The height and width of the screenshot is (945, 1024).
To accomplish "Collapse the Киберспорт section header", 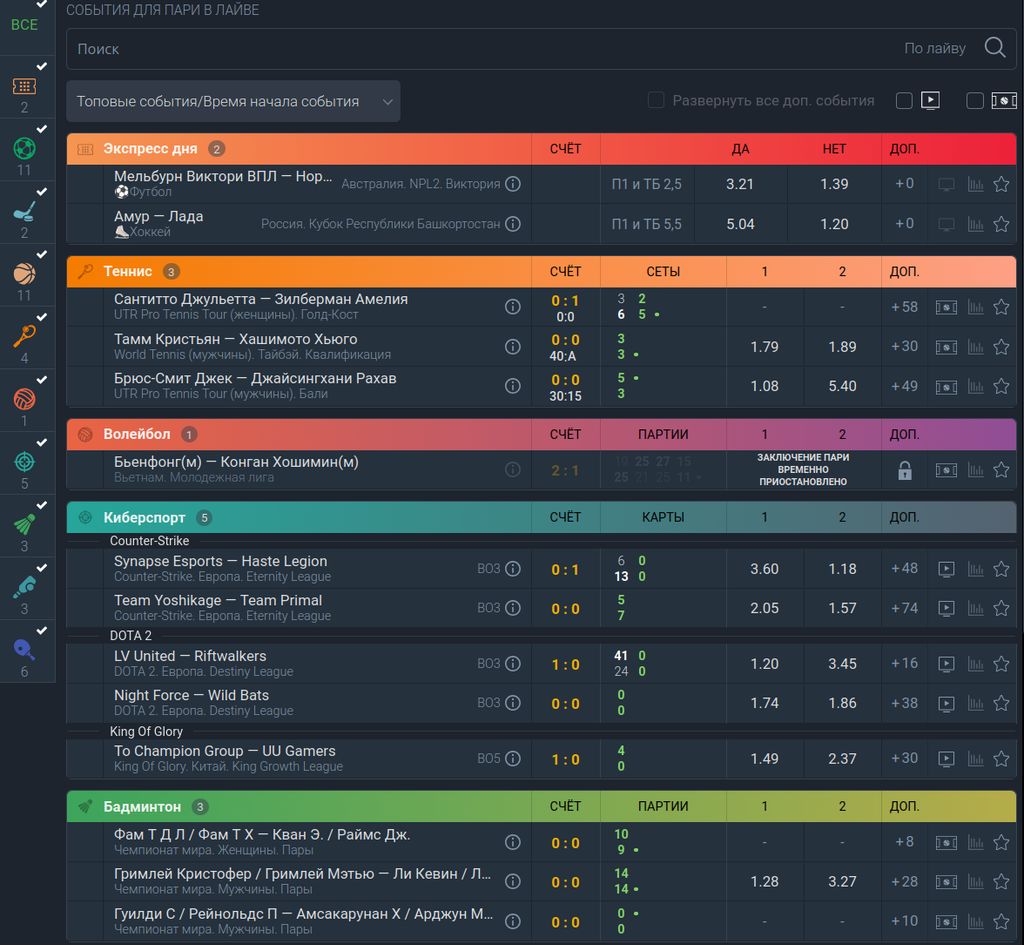I will [298, 517].
